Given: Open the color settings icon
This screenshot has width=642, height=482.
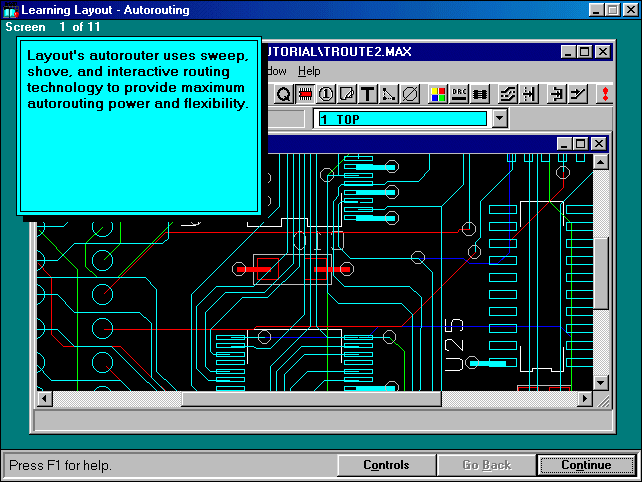Looking at the screenshot, I should pos(438,94).
